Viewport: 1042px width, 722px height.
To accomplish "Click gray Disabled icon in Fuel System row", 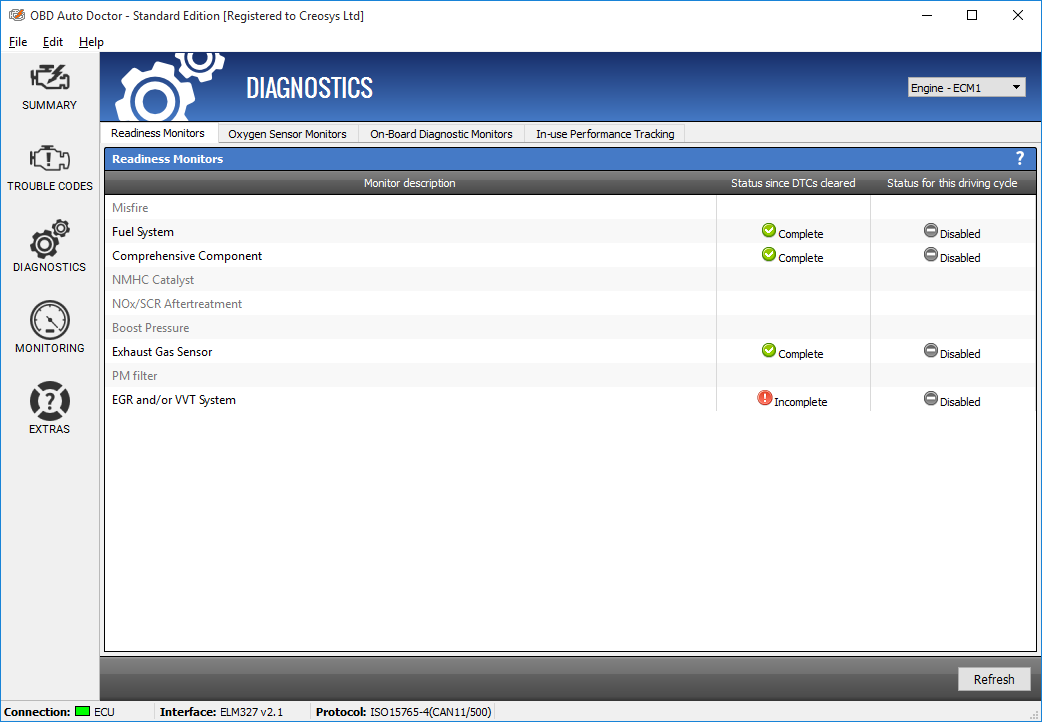I will pyautogui.click(x=931, y=231).
